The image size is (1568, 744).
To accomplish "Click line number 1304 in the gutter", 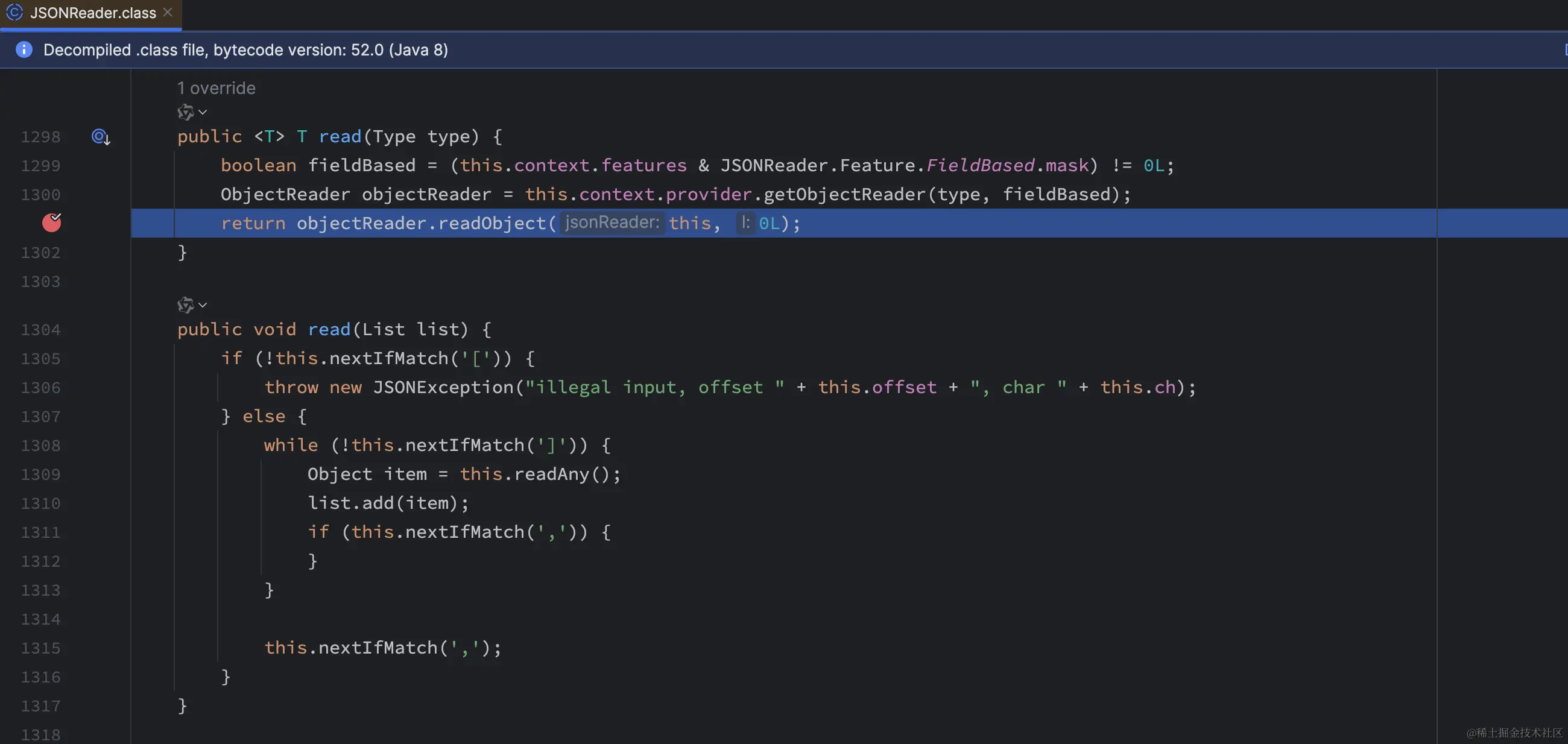I will click(41, 330).
